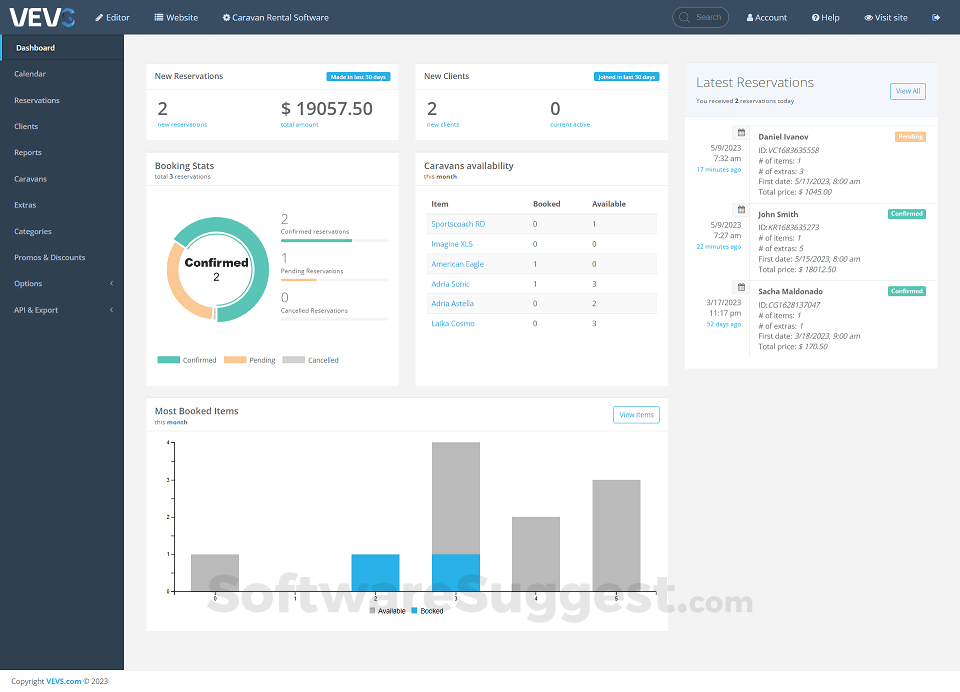This screenshot has height=692, width=960.
Task: Expand the Options sidebar submenu
Action: tap(62, 284)
